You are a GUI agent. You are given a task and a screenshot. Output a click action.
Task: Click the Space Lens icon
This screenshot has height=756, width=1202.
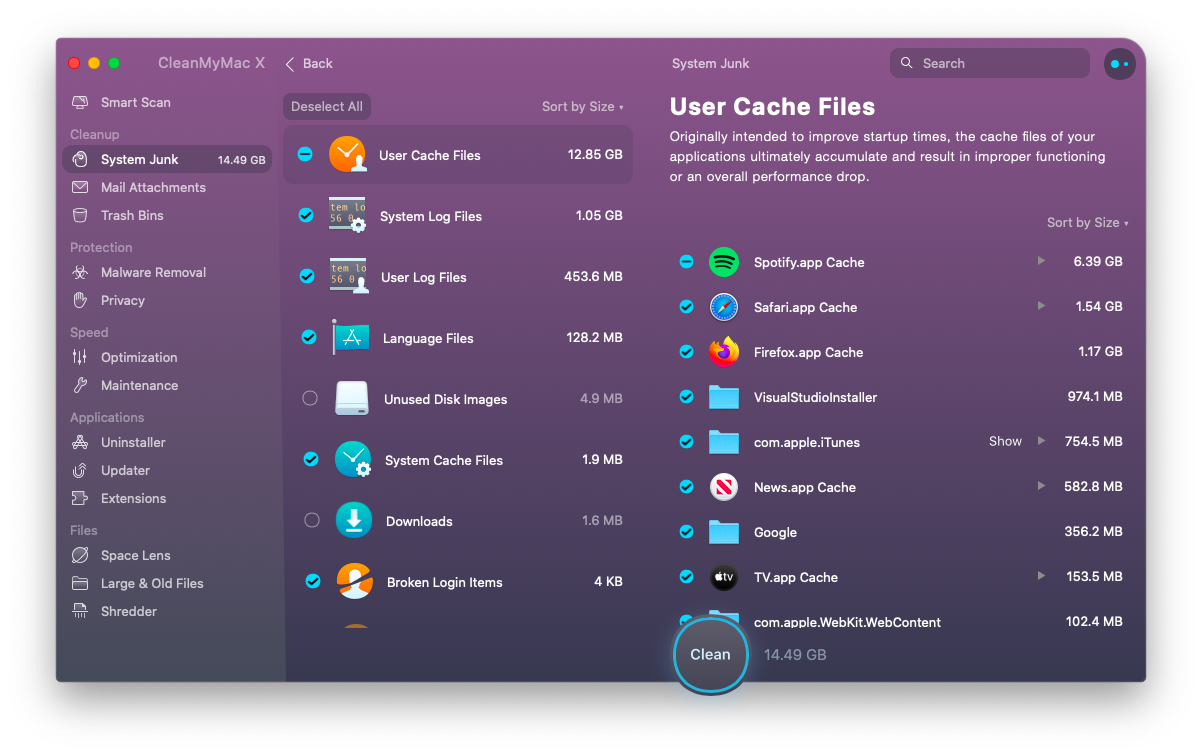click(80, 555)
